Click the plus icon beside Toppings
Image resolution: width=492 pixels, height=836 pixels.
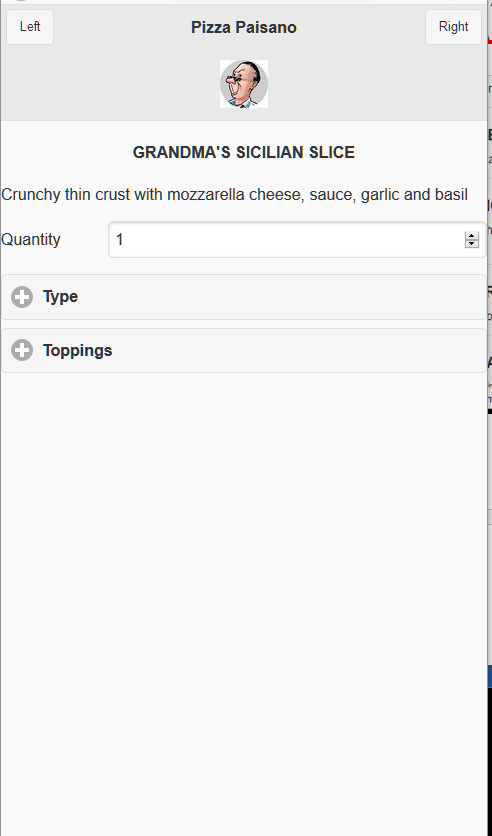coord(22,350)
